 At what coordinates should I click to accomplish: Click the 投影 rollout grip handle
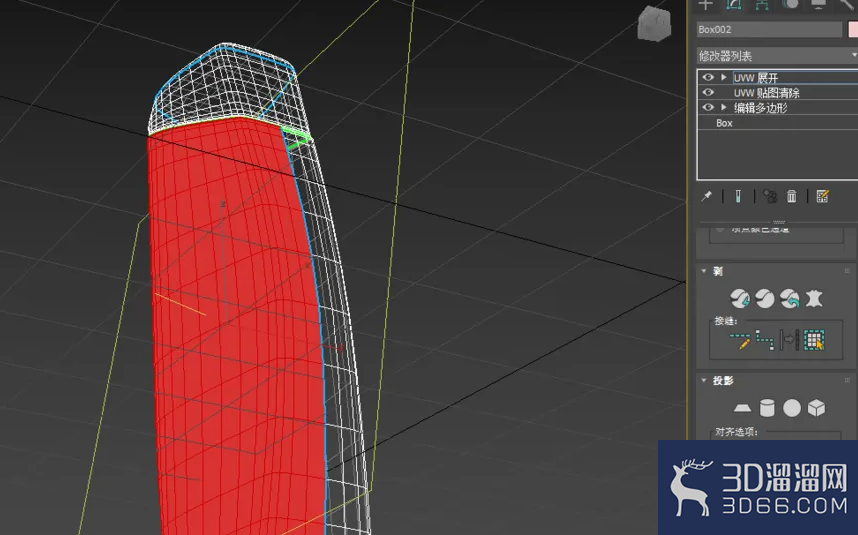coord(847,380)
